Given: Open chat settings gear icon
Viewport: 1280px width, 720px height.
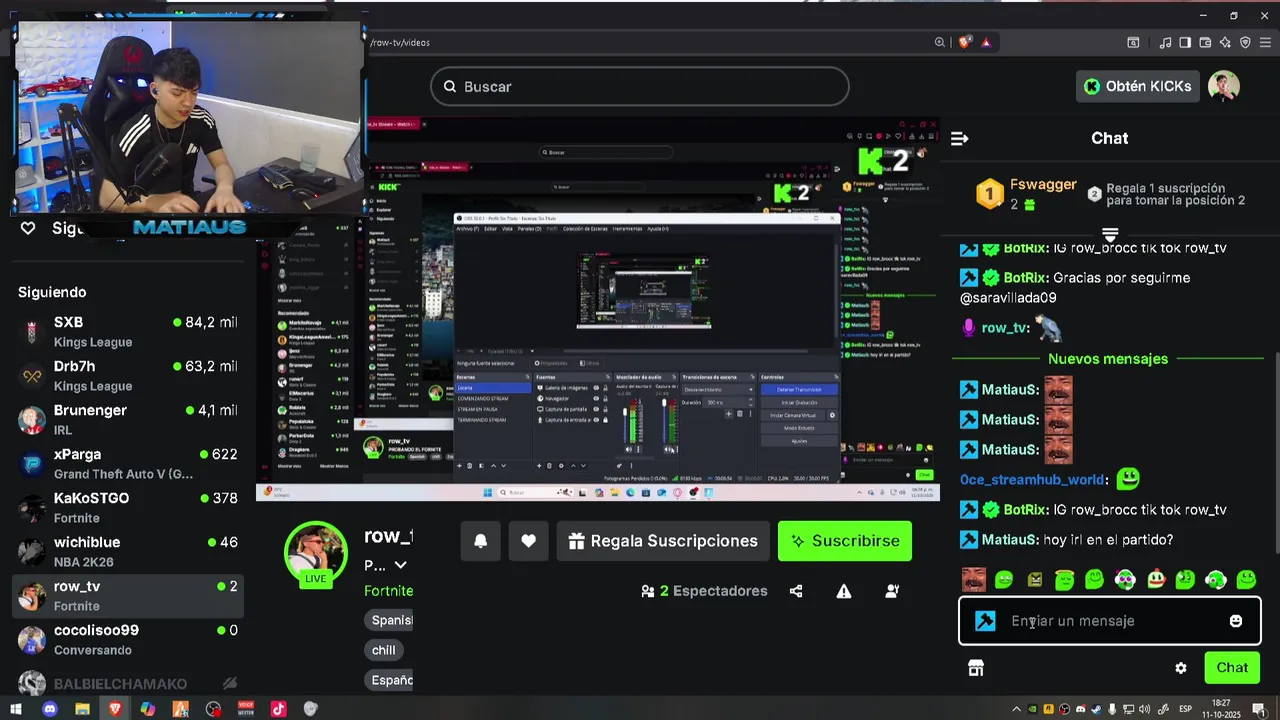Looking at the screenshot, I should 1181,668.
